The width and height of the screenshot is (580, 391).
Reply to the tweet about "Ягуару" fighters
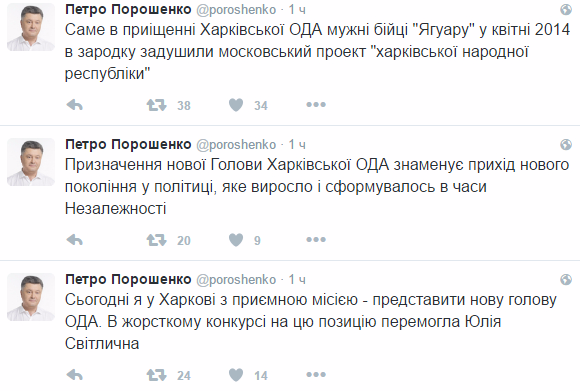74,105
